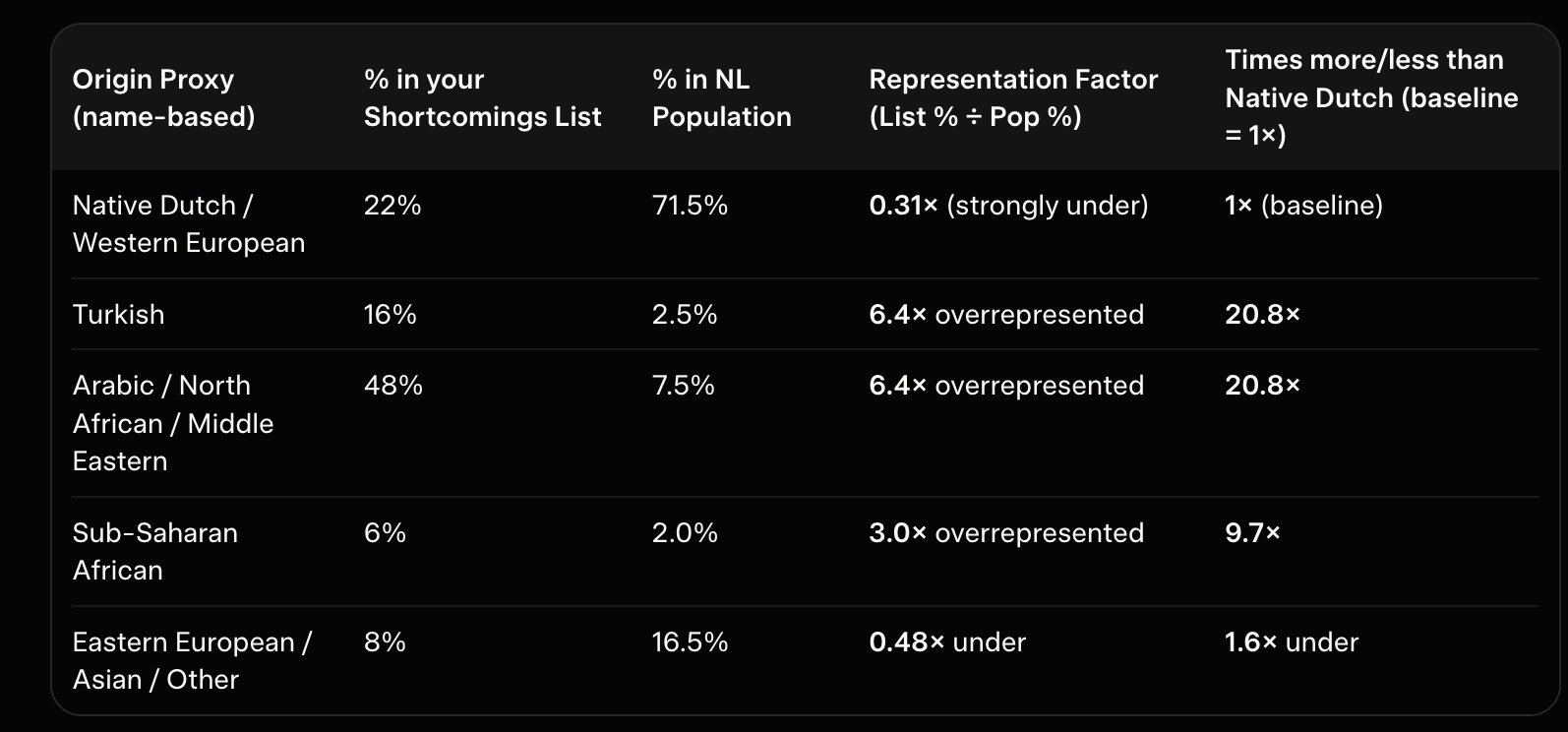Click the "Origin Proxy (name-based)" column header
Image resolution: width=1568 pixels, height=732 pixels.
coord(163,98)
